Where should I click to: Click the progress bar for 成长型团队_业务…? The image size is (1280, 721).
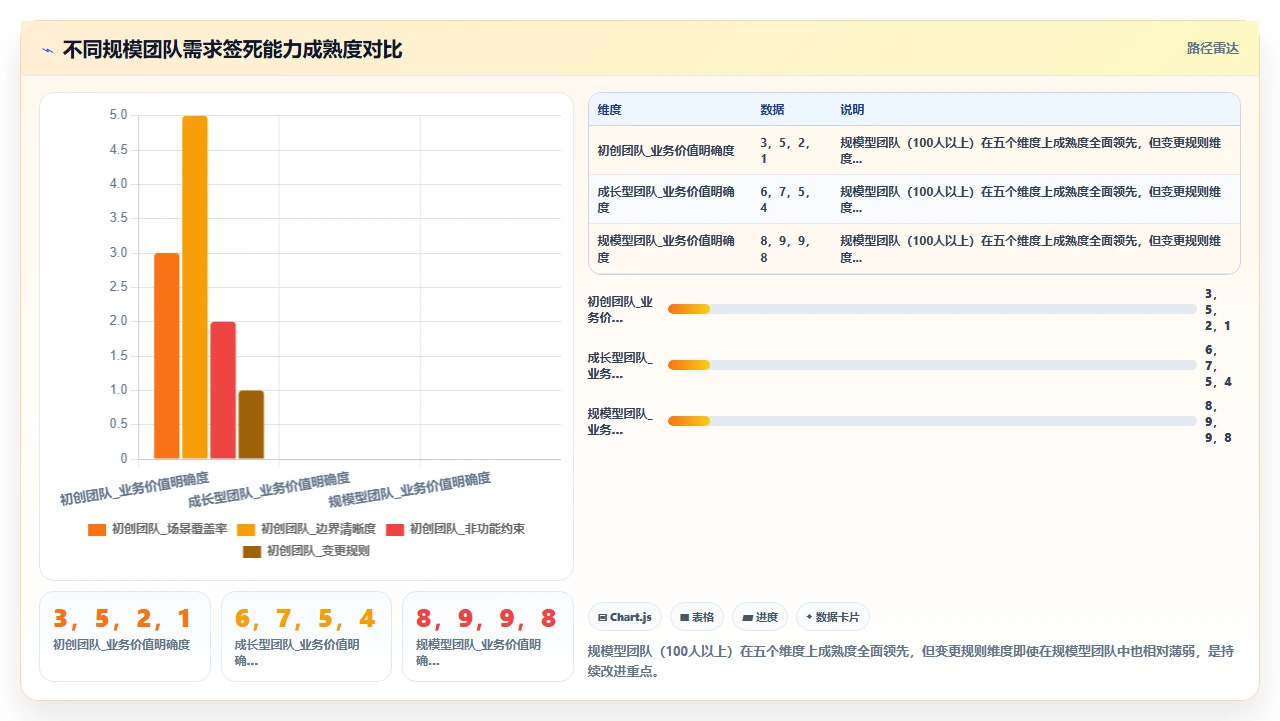[x=932, y=365]
